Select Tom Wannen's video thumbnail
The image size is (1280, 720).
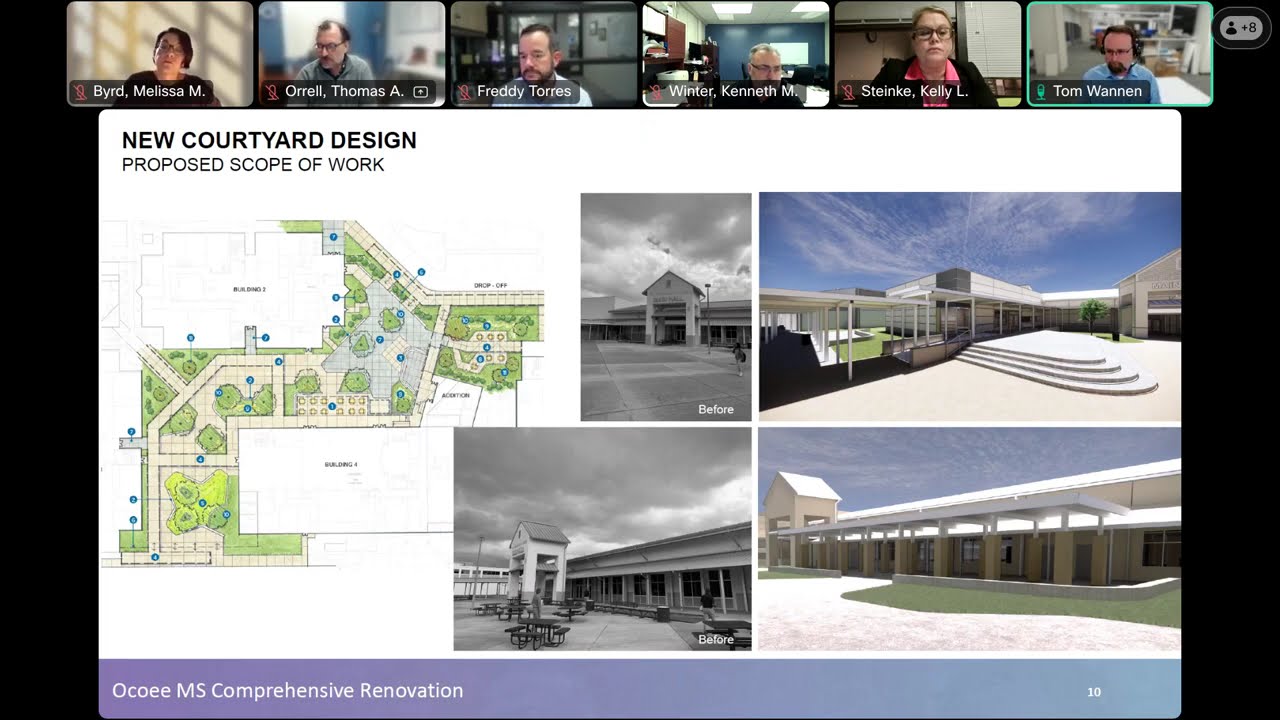[x=1120, y=54]
